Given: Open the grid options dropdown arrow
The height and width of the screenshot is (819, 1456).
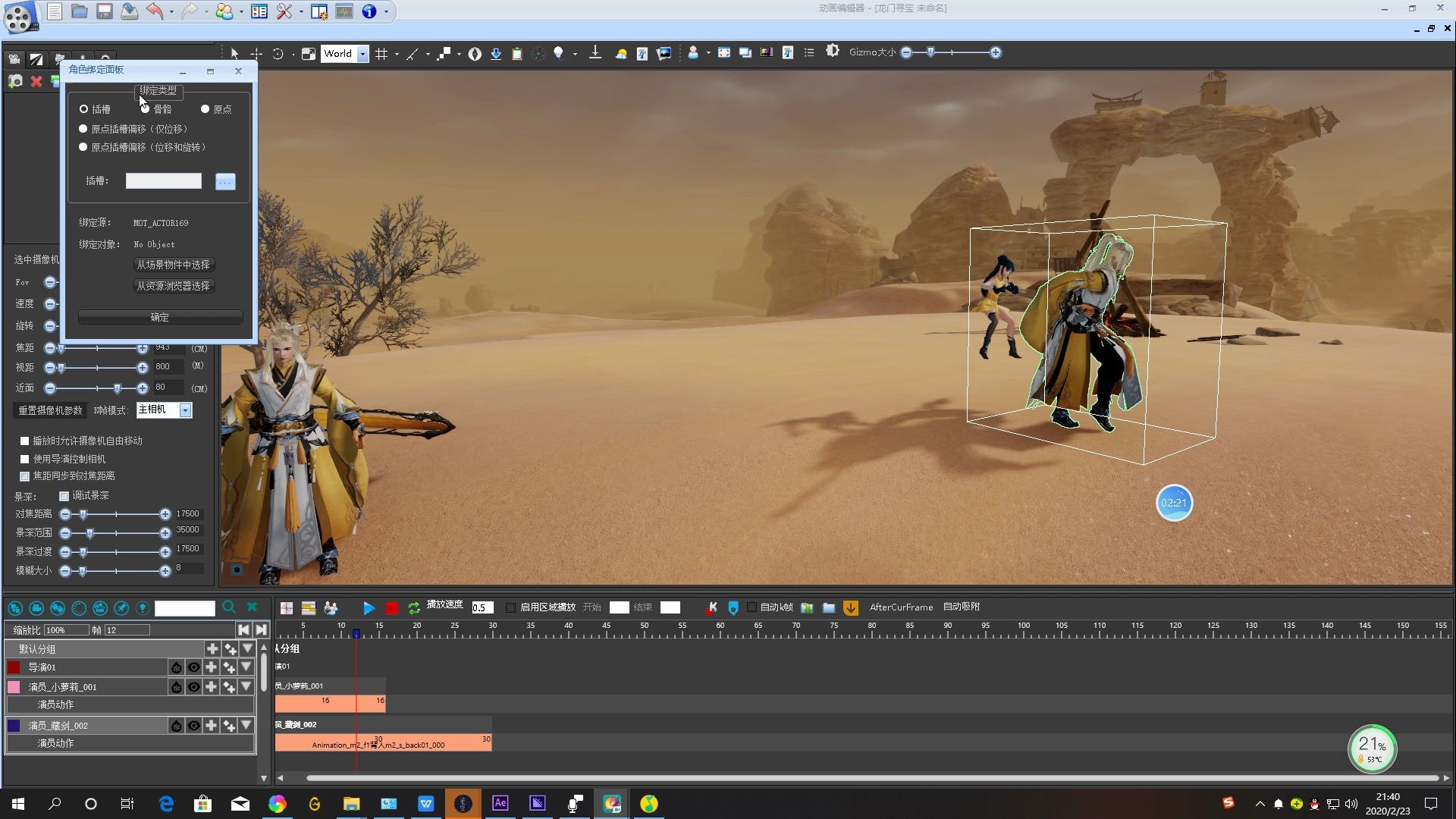Looking at the screenshot, I should point(397,54).
